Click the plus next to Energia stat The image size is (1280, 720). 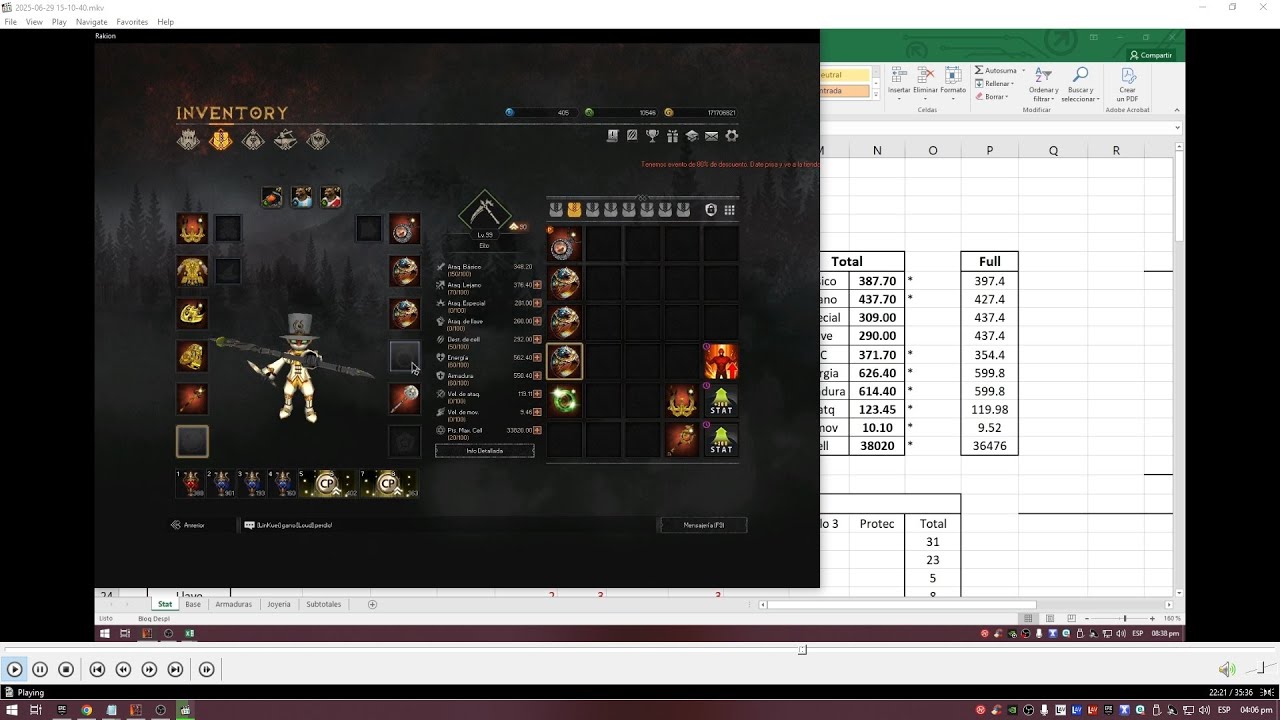(x=538, y=357)
